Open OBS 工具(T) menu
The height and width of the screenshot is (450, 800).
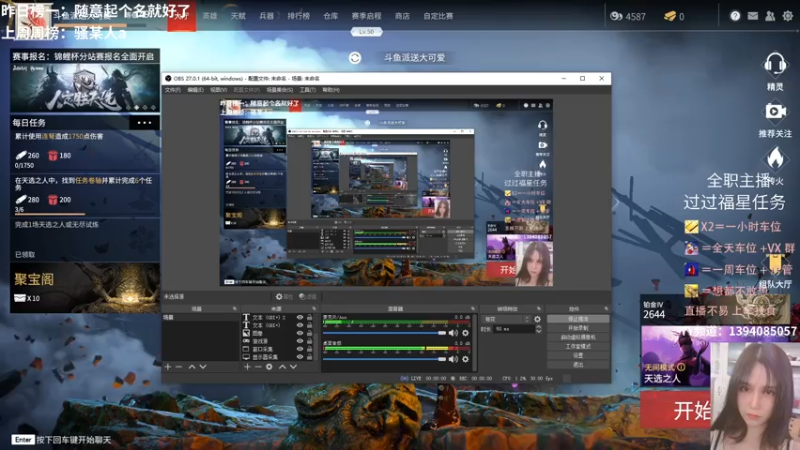pos(308,90)
